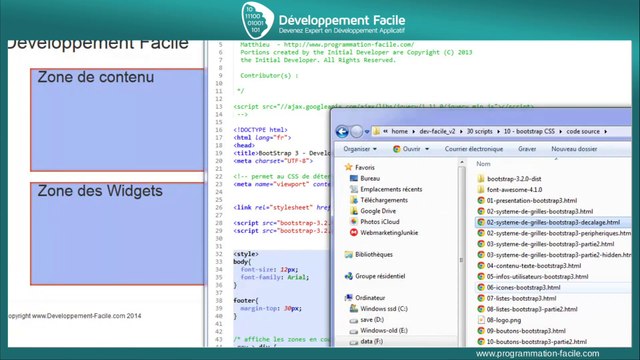Expand the Ouvrir dropdown arrow
Screen dimensions: 640x360
[427, 149]
